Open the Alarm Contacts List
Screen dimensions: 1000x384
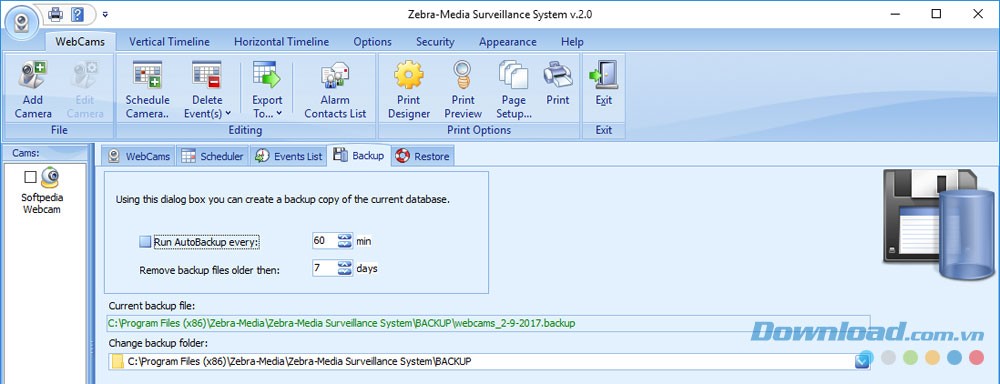[335, 89]
